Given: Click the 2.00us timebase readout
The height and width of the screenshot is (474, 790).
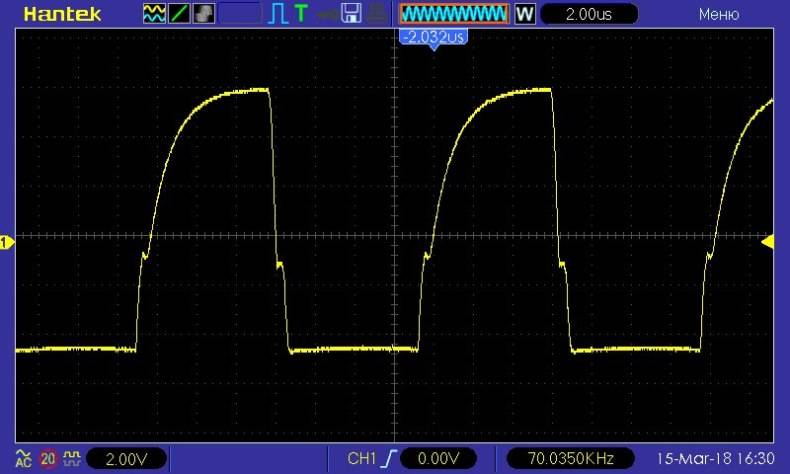Looking at the screenshot, I should [588, 14].
